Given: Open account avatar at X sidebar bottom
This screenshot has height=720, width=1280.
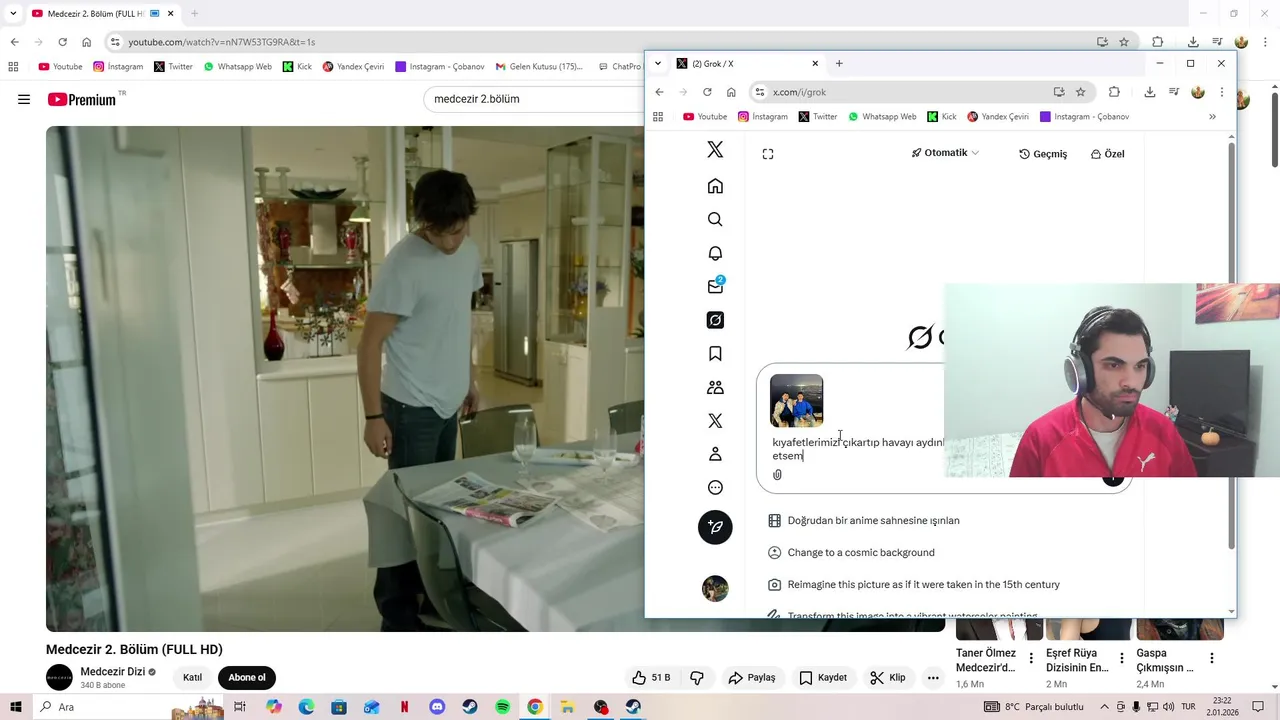Looking at the screenshot, I should pos(715,588).
